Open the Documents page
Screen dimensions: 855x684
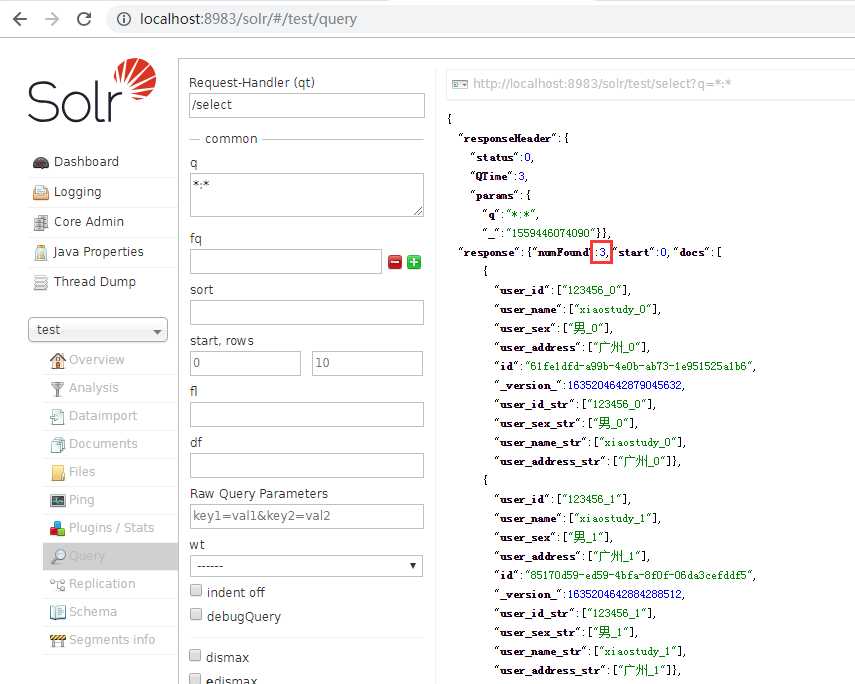pos(103,444)
